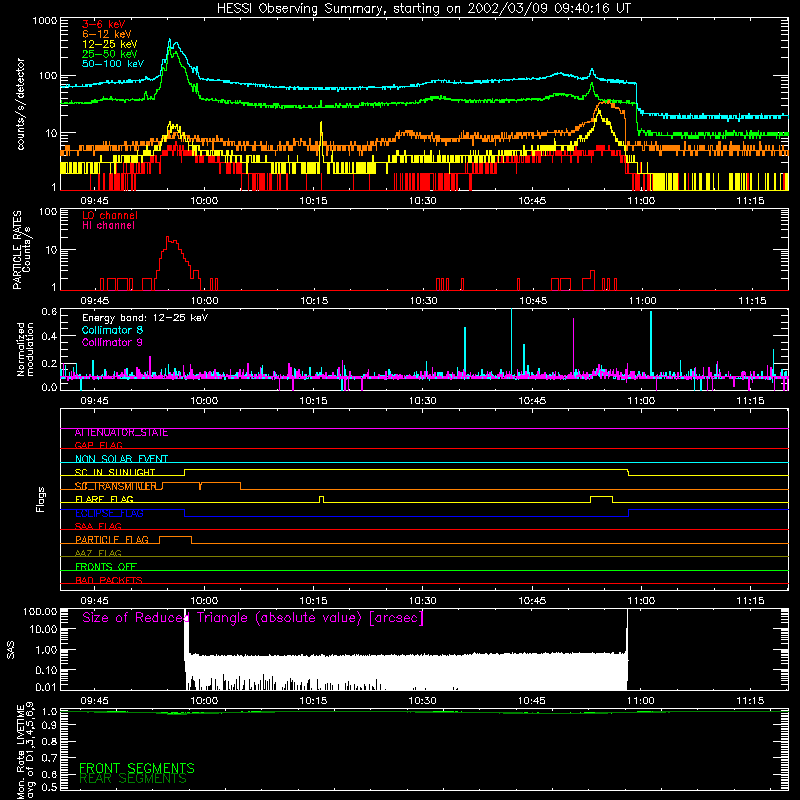Click the SC_TRANSMITTER flag label

coord(116,486)
